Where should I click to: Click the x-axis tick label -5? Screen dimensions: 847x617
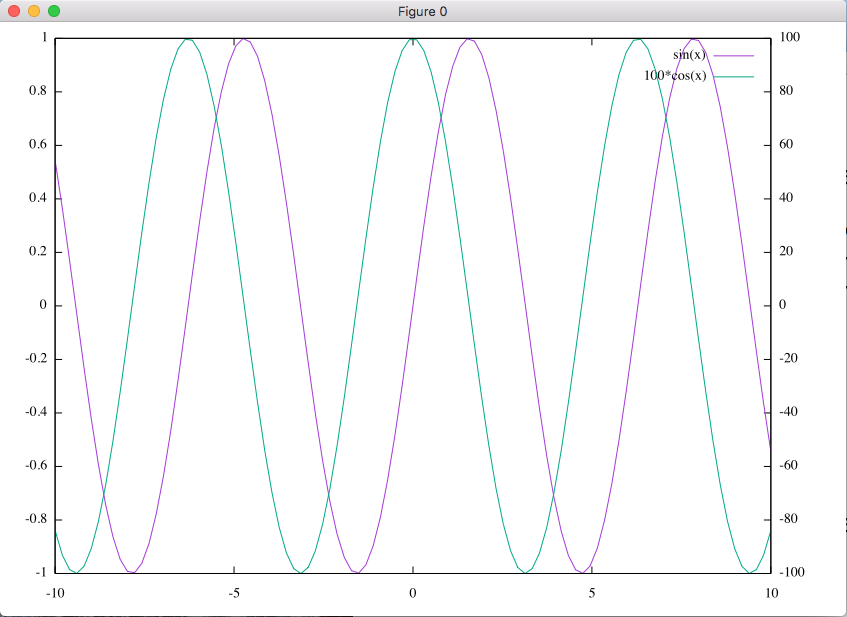(234, 592)
